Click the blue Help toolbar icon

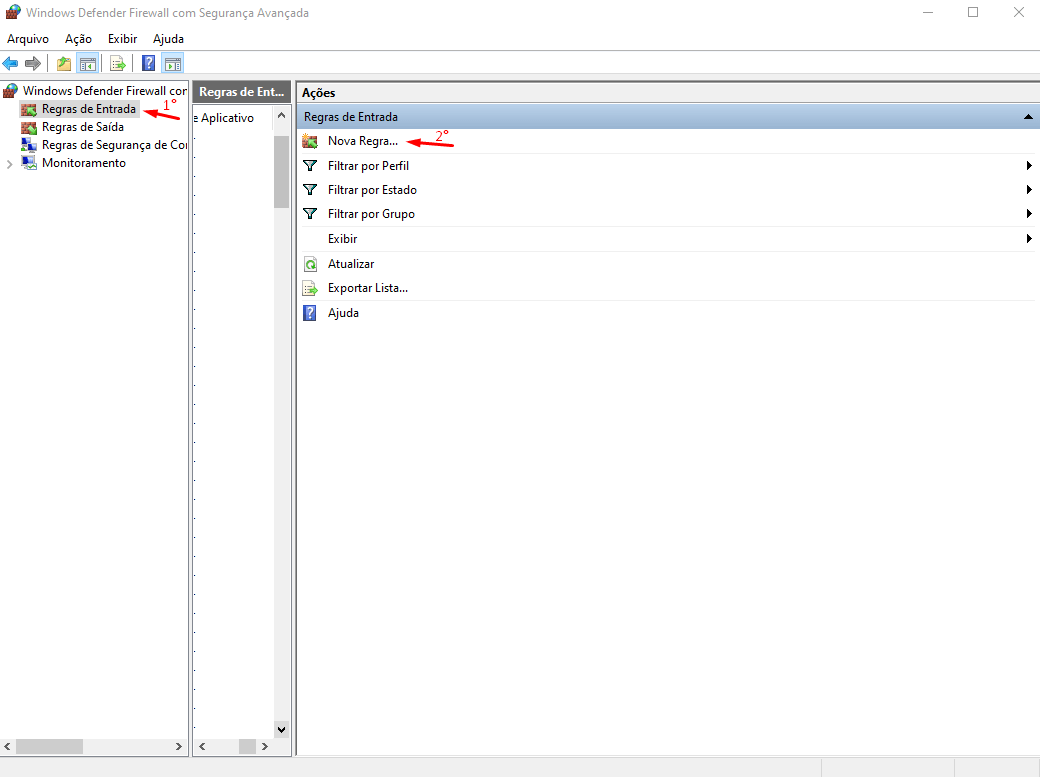pos(149,64)
